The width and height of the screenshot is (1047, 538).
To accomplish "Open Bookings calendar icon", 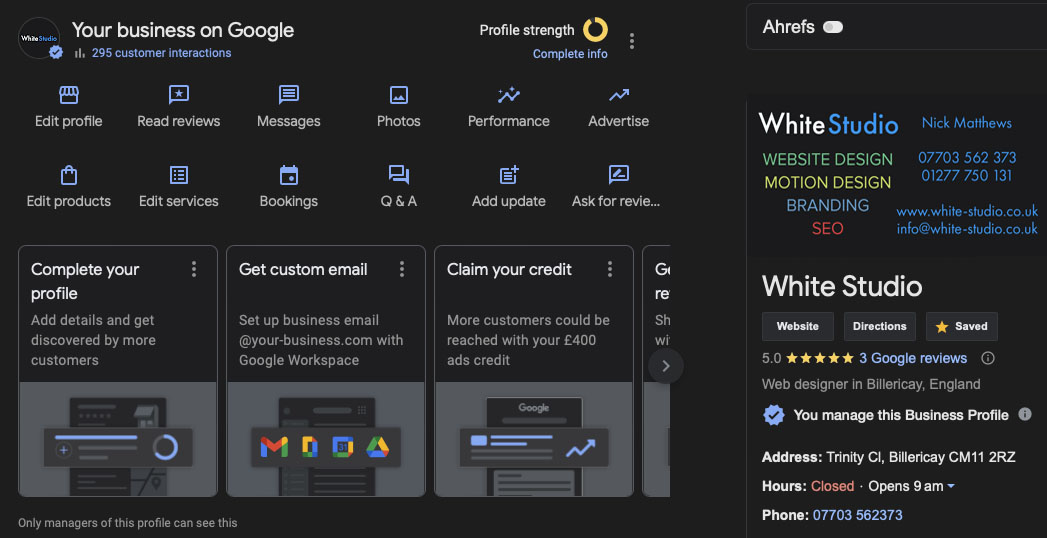I will (x=288, y=175).
